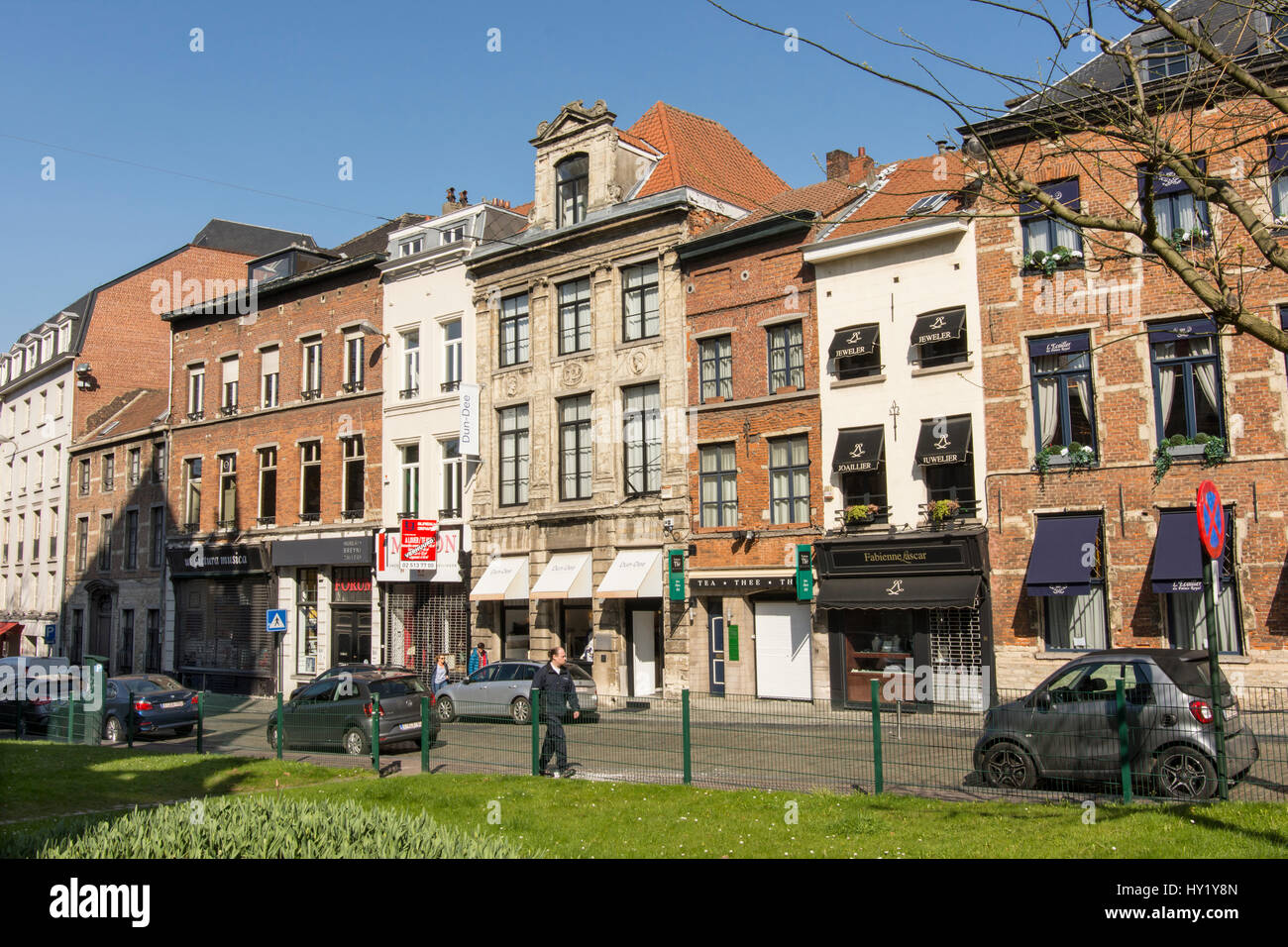Click the red-blue no-parking road sign
This screenshot has width=1288, height=947.
click(x=1210, y=519)
